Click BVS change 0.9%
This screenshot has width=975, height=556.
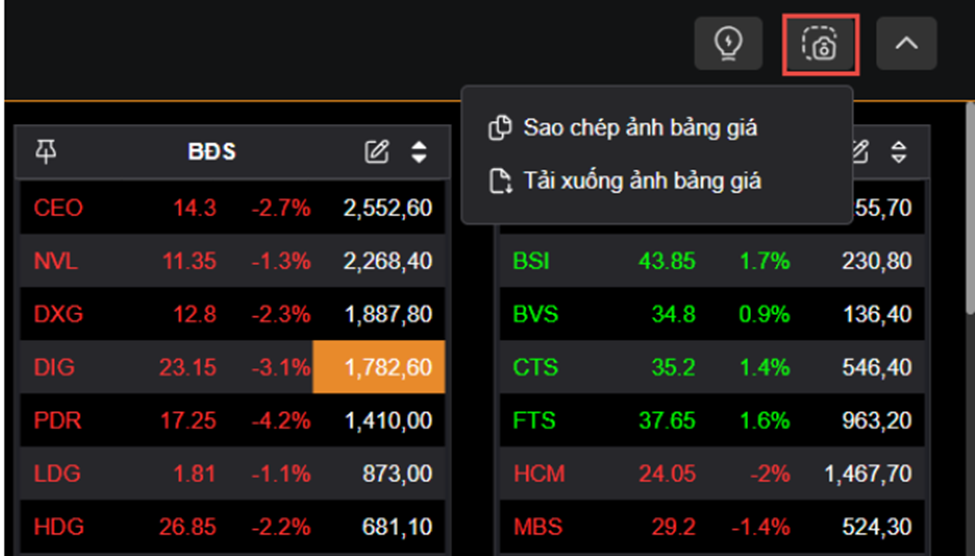coord(764,314)
